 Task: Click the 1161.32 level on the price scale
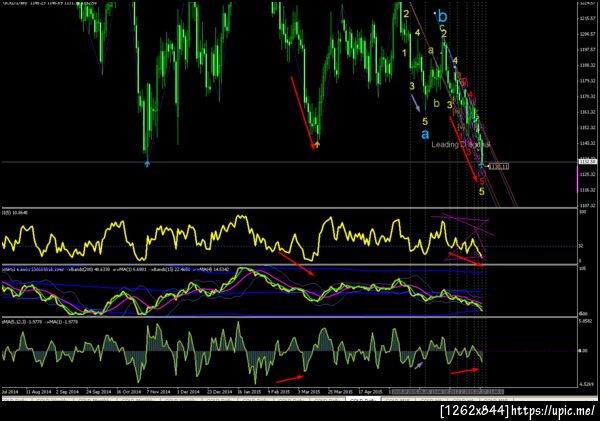click(x=587, y=112)
